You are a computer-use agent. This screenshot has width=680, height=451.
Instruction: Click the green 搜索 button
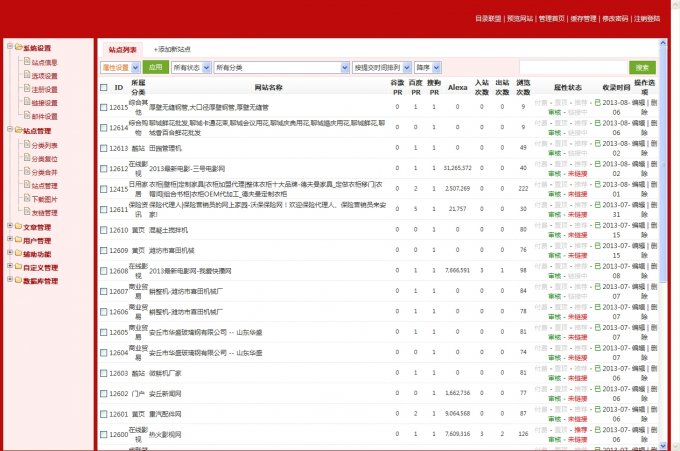pyautogui.click(x=642, y=68)
